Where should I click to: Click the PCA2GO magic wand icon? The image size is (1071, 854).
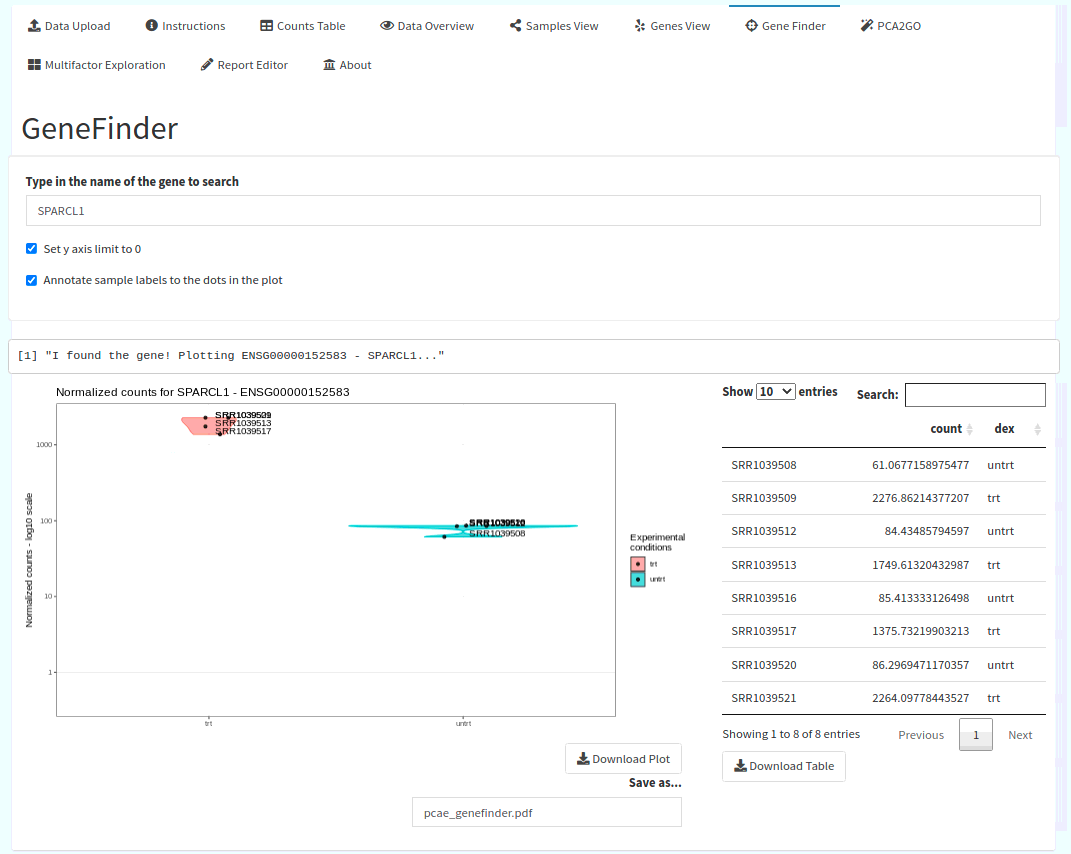click(x=867, y=25)
